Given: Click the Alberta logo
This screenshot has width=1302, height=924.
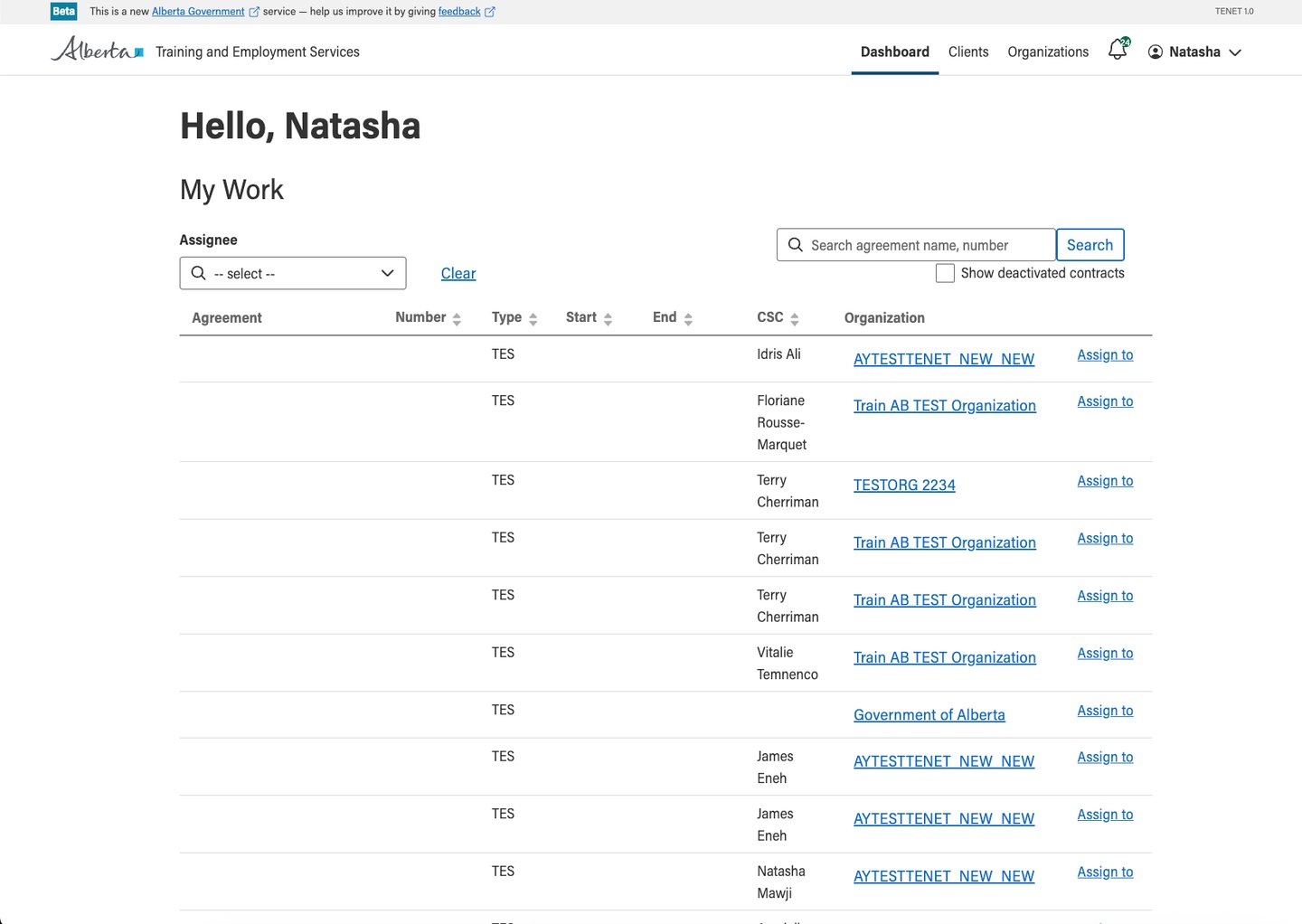Looking at the screenshot, I should click(98, 50).
